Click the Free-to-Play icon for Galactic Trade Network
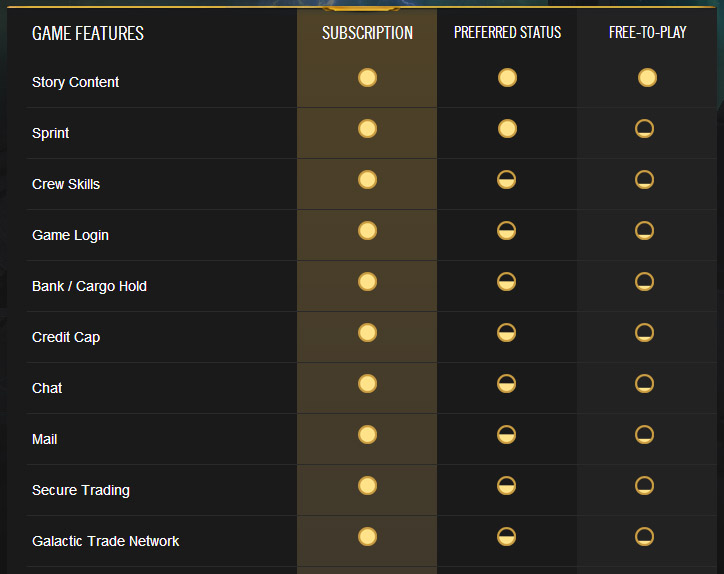The image size is (724, 574). click(647, 537)
